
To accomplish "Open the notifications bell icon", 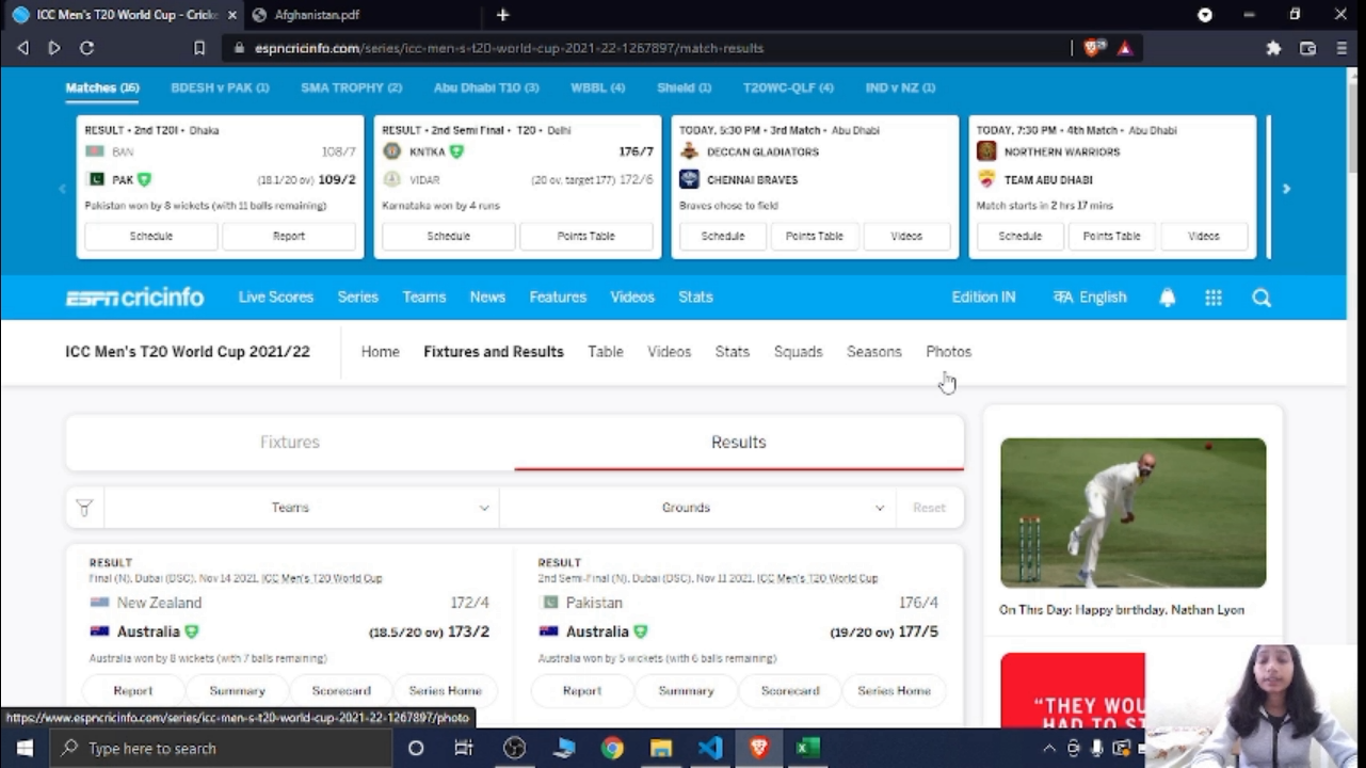I will tap(1167, 297).
